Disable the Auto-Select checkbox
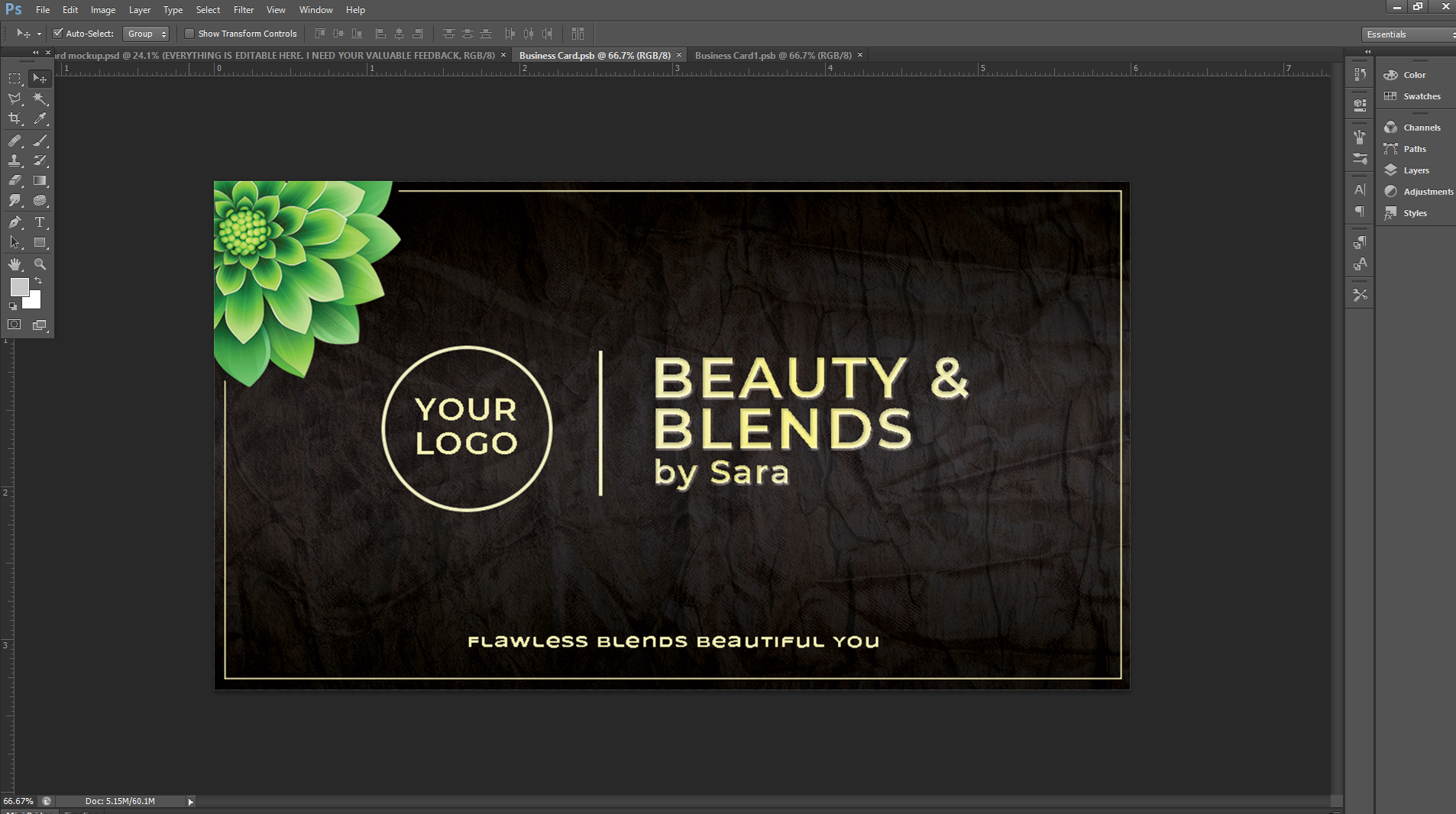This screenshot has width=1456, height=814. 57,34
